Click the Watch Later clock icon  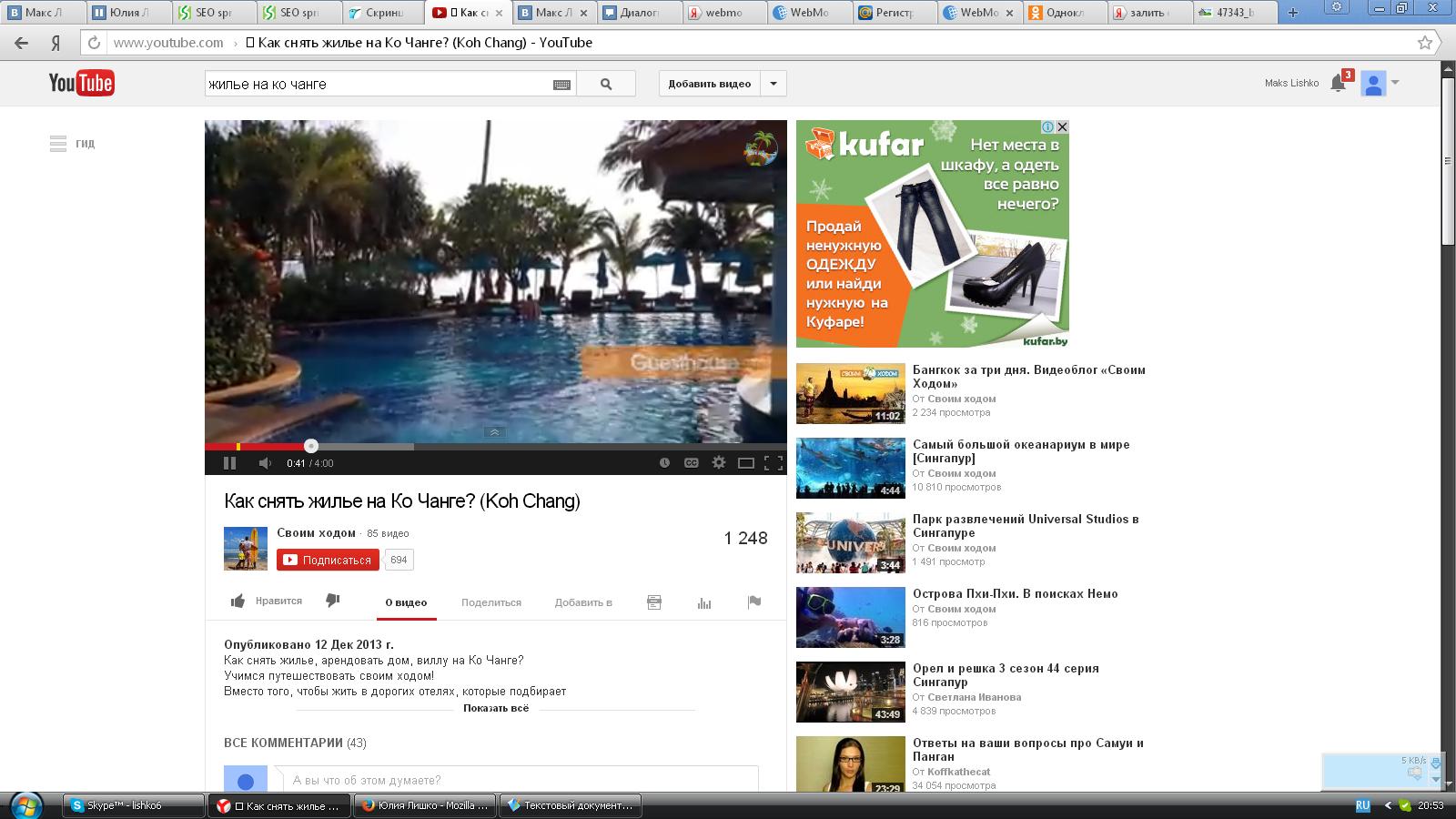[664, 463]
